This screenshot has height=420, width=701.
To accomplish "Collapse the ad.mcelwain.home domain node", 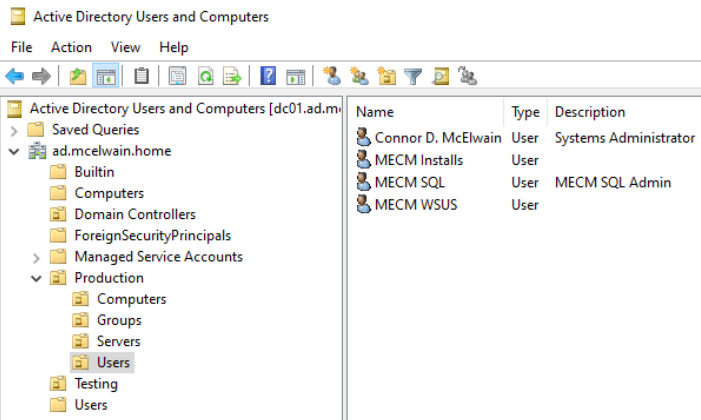I will 14,151.
